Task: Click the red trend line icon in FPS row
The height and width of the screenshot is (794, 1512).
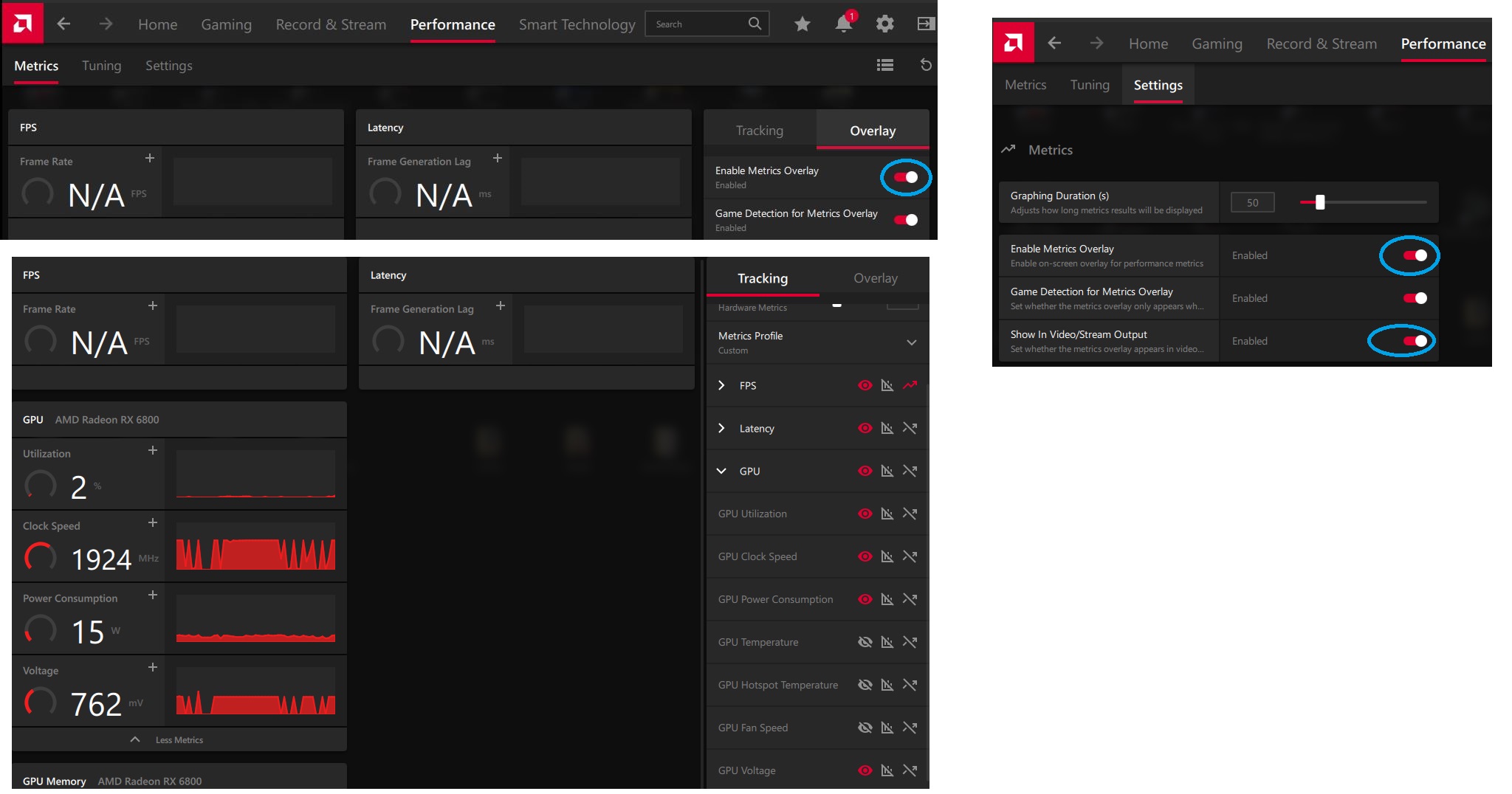Action: click(910, 385)
